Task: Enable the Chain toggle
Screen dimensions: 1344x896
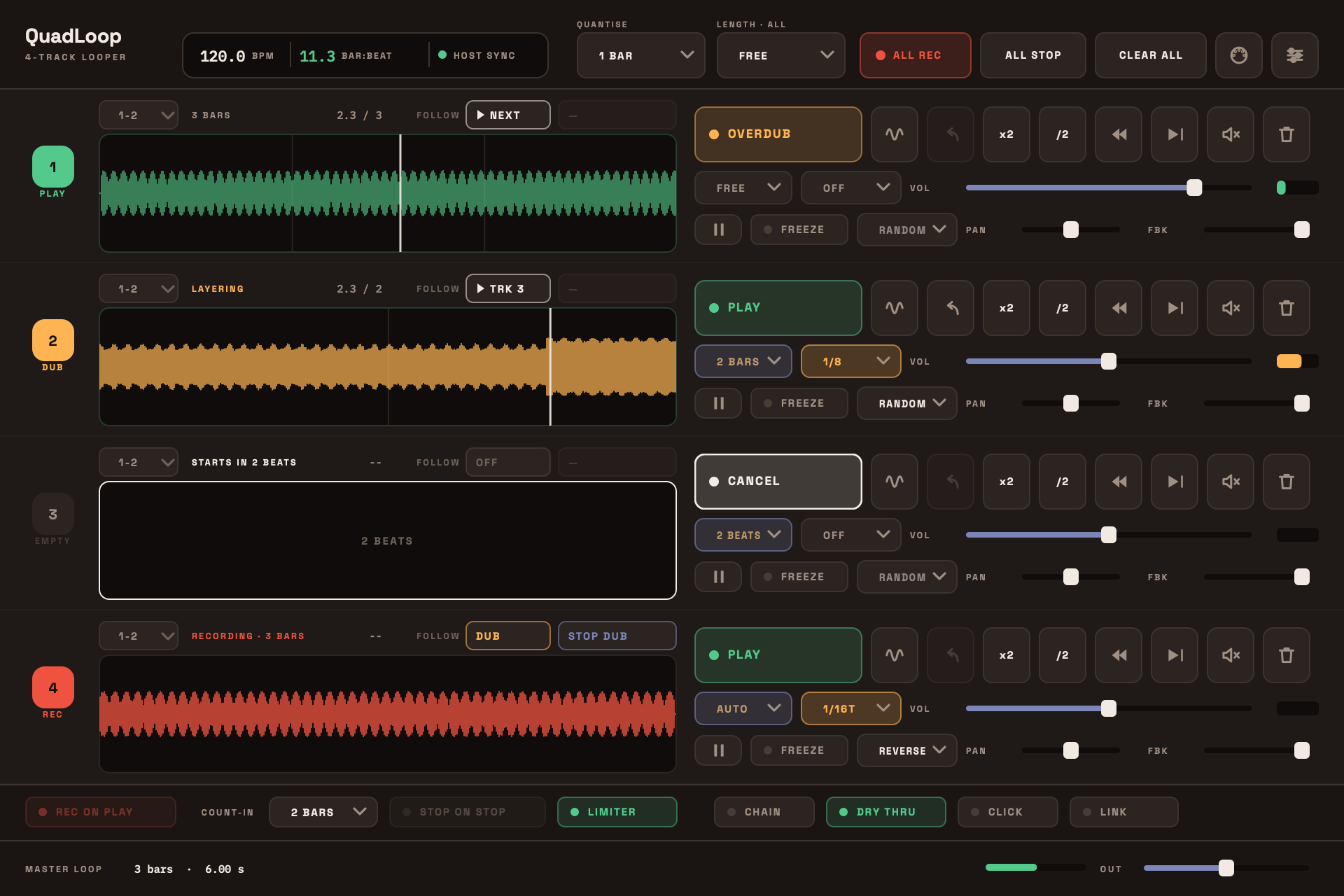Action: [764, 812]
